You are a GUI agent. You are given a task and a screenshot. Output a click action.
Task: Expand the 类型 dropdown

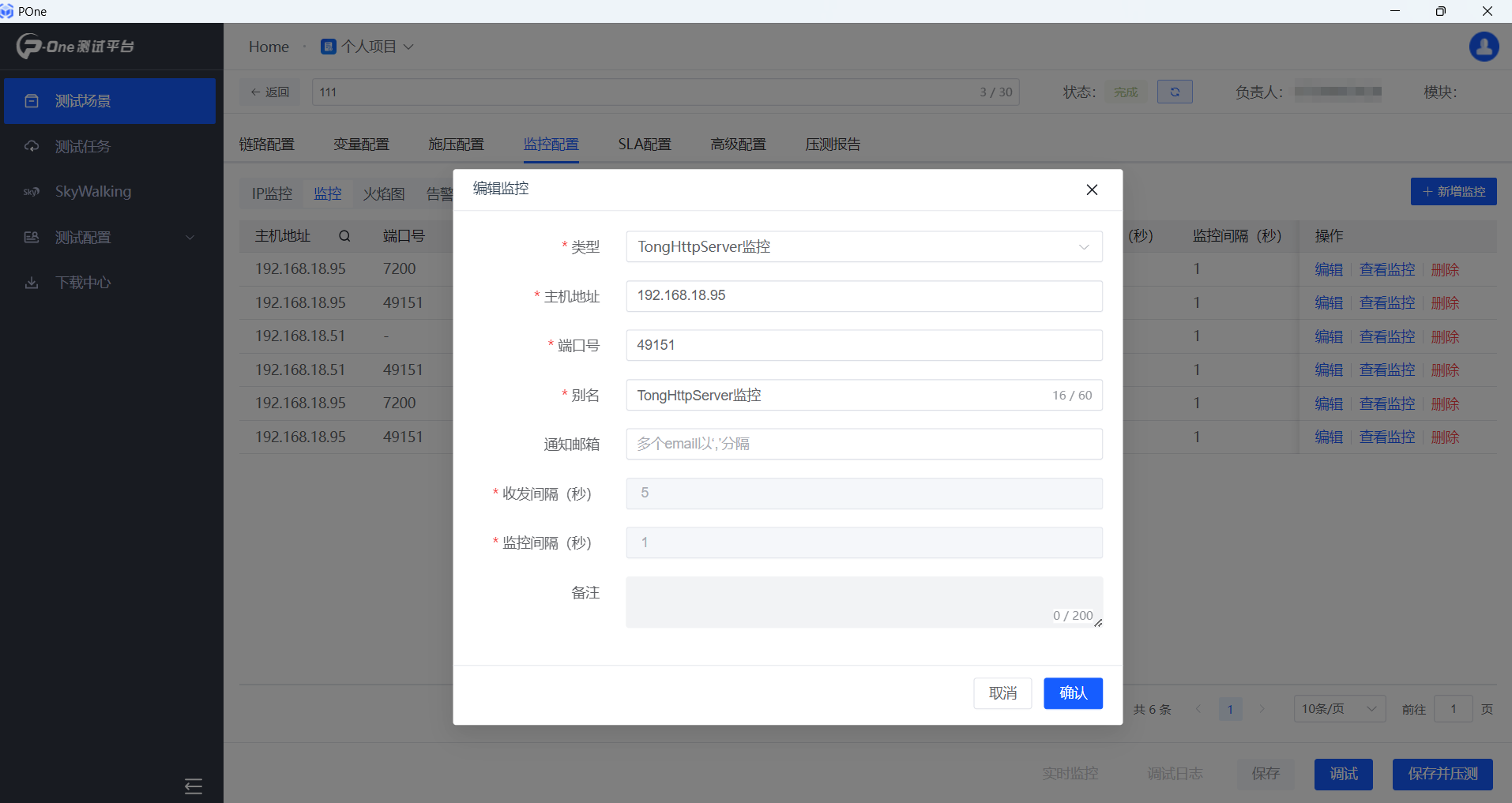863,246
